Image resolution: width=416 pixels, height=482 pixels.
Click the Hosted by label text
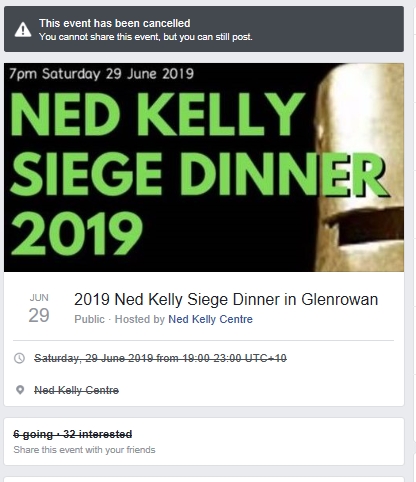[x=140, y=319]
